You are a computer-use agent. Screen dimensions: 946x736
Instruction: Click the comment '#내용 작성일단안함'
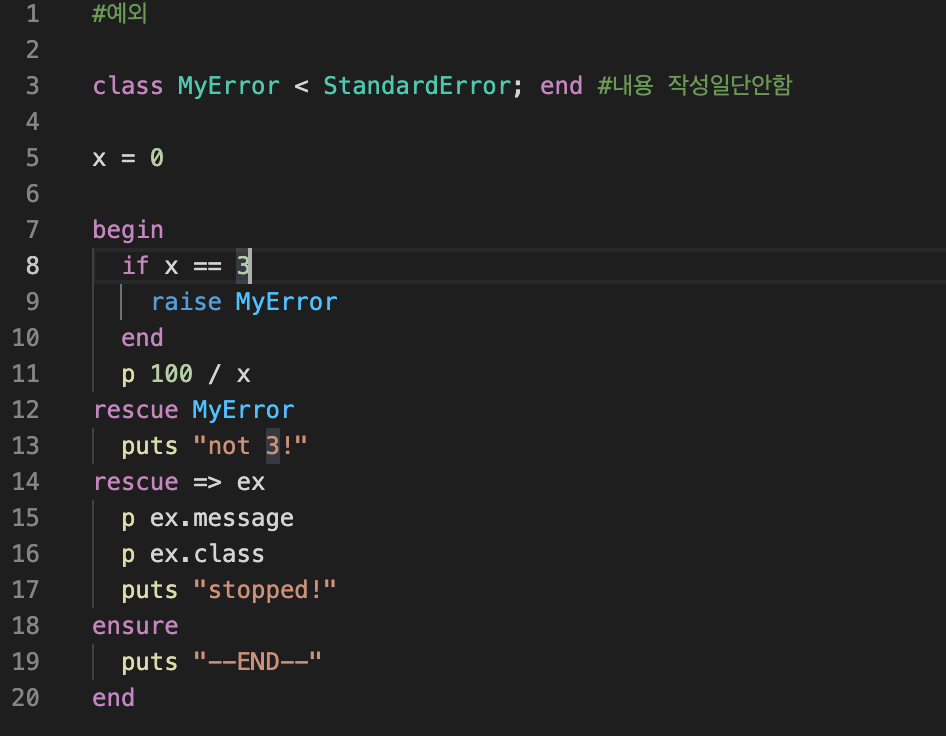(x=694, y=85)
